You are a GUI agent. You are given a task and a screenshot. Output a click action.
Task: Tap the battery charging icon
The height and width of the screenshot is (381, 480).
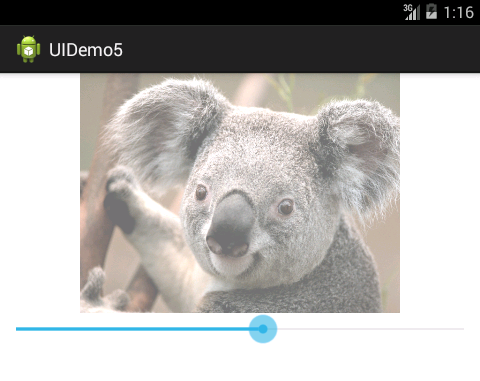click(431, 12)
